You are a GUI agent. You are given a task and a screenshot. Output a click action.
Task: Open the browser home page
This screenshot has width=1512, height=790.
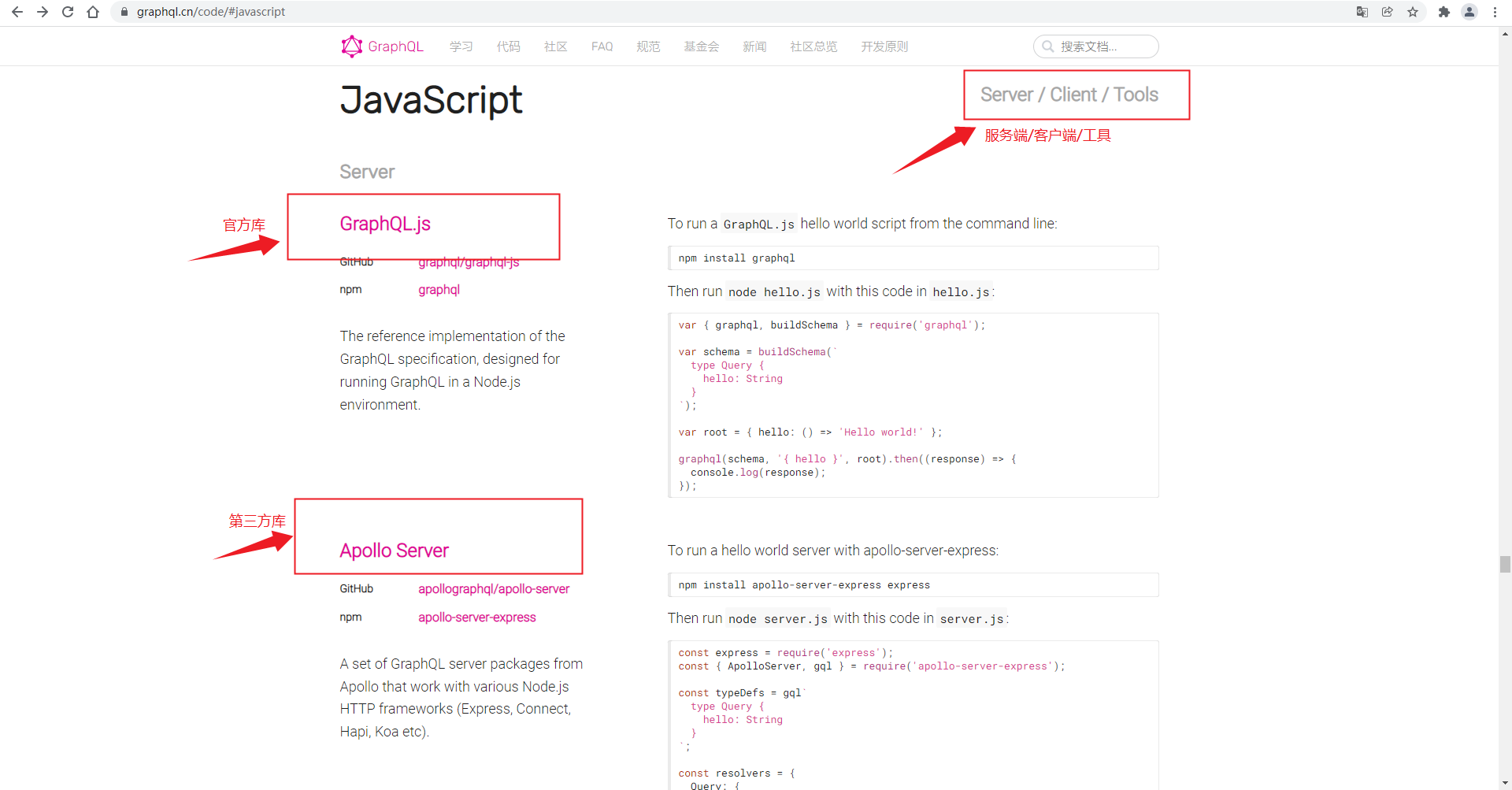pyautogui.click(x=93, y=12)
